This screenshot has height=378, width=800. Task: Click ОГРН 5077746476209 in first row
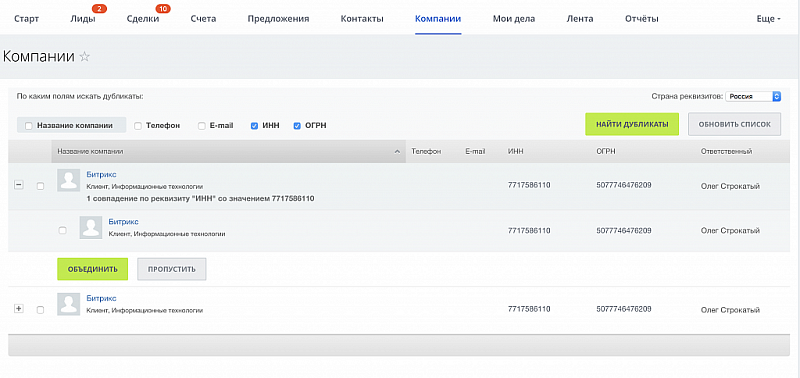tap(623, 186)
